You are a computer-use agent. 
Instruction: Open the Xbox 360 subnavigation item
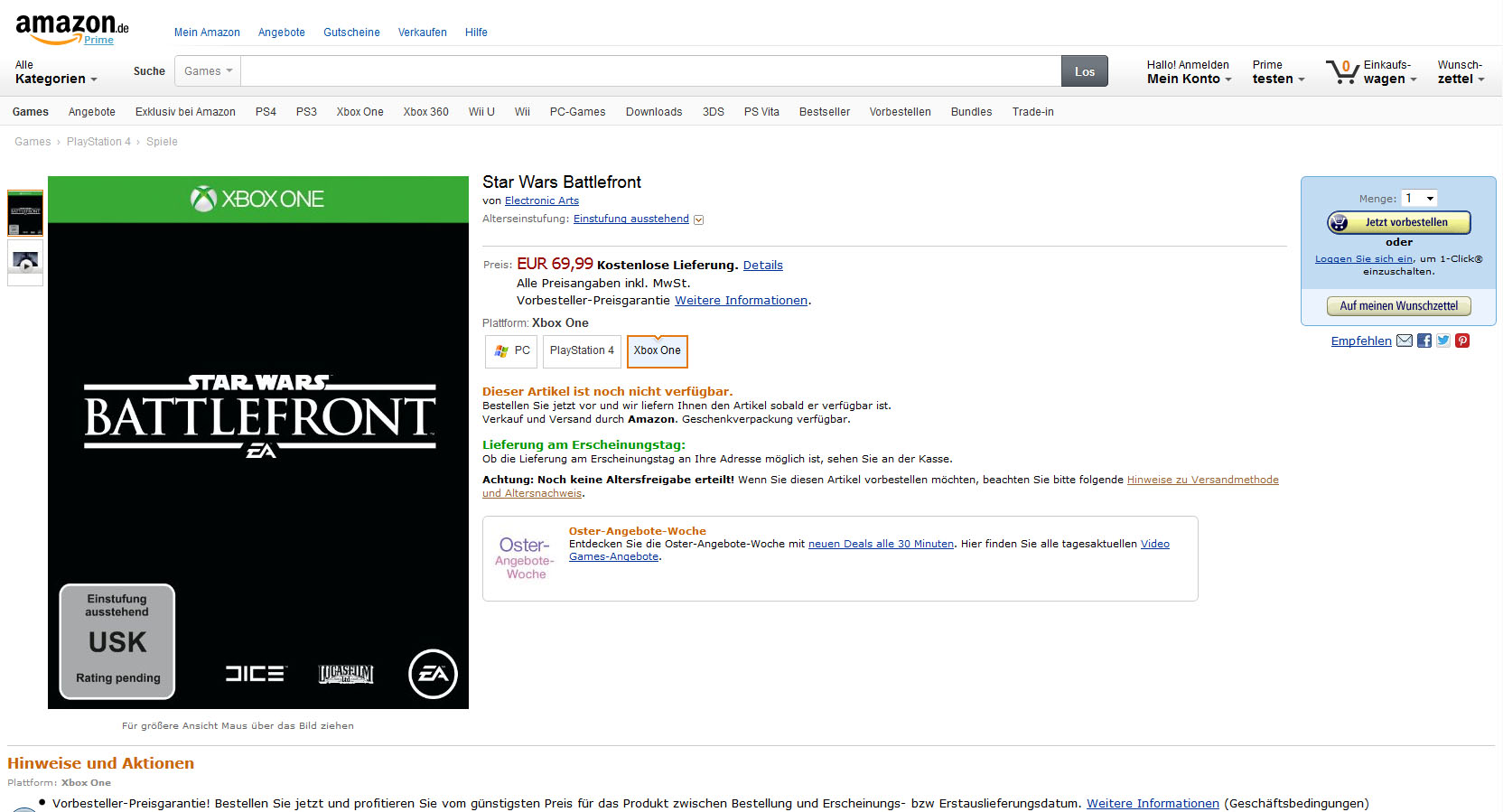(426, 112)
